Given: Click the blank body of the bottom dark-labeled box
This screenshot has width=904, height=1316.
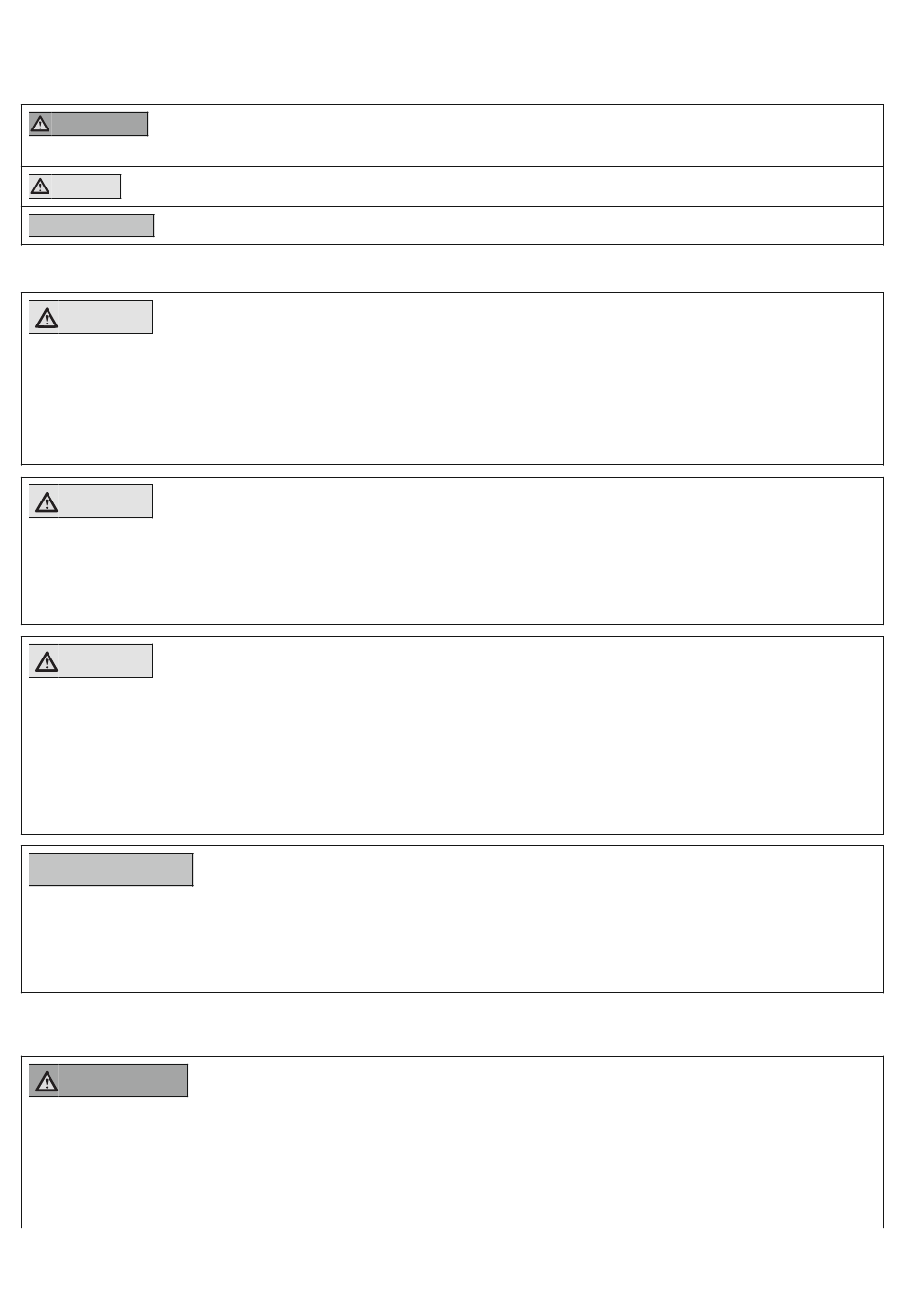Looking at the screenshot, I should (x=452, y=1162).
